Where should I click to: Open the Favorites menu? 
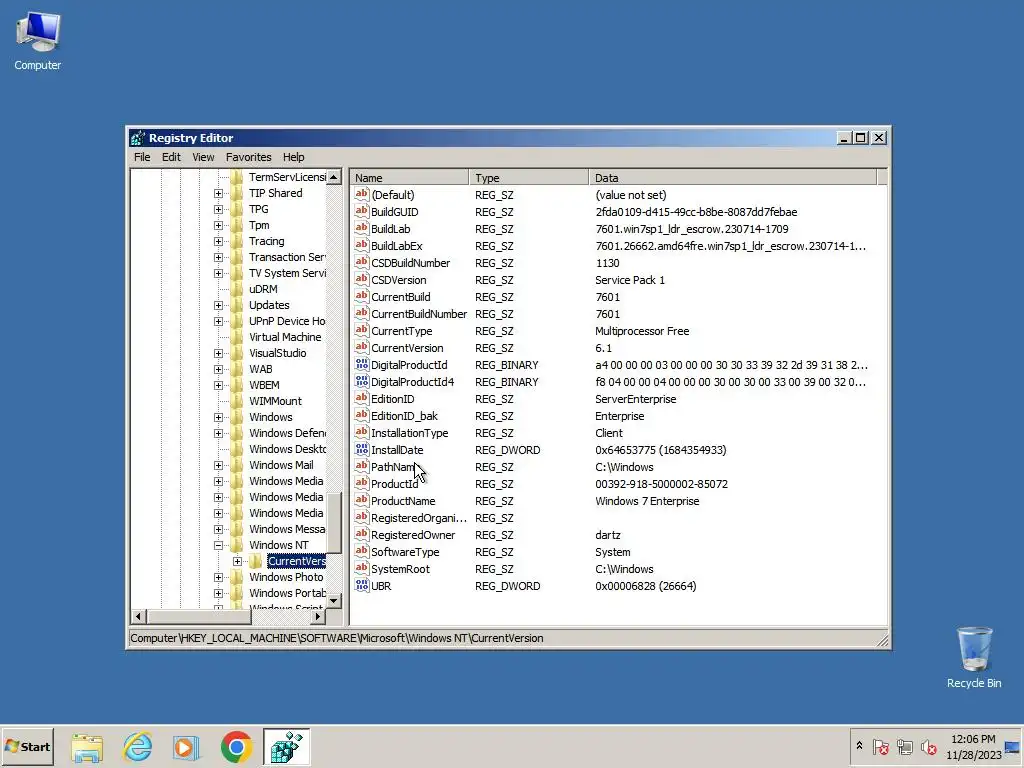tap(248, 157)
